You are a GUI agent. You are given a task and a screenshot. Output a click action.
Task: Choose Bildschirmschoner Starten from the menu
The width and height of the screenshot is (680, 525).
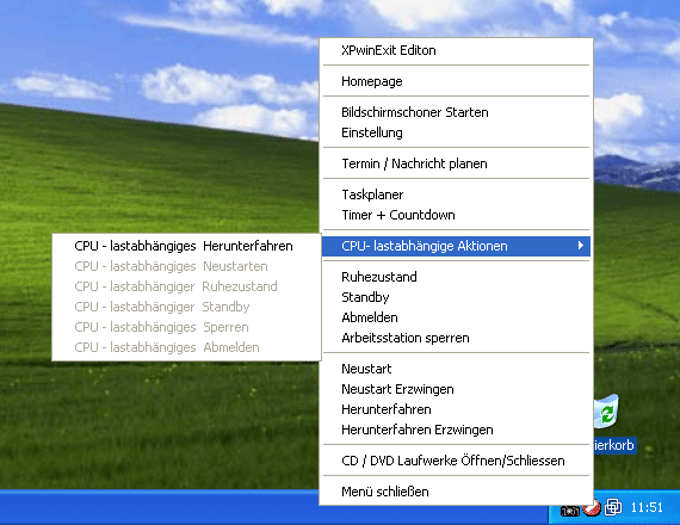click(x=456, y=113)
